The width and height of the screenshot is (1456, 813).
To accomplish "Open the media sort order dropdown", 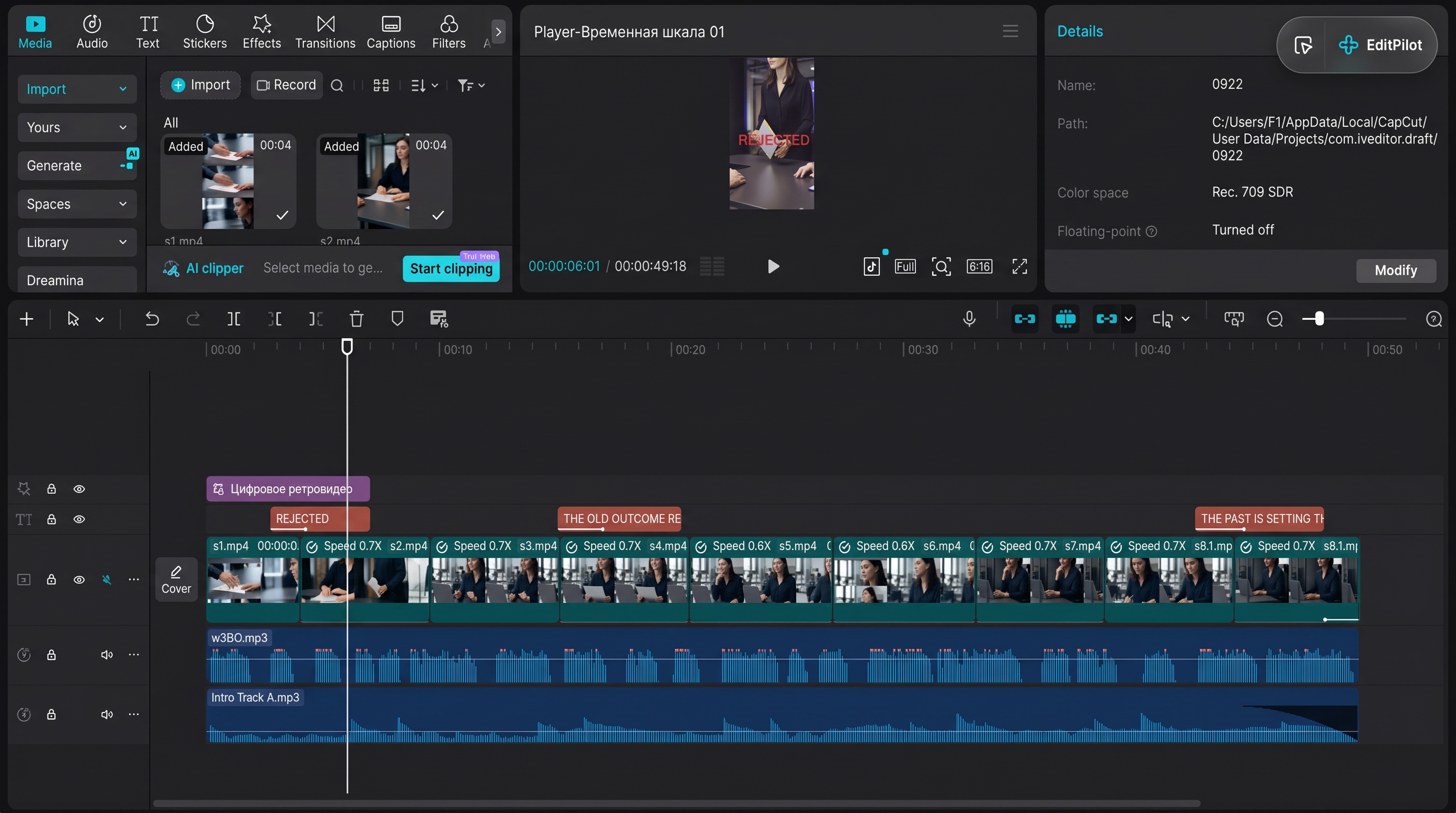I will [x=424, y=85].
